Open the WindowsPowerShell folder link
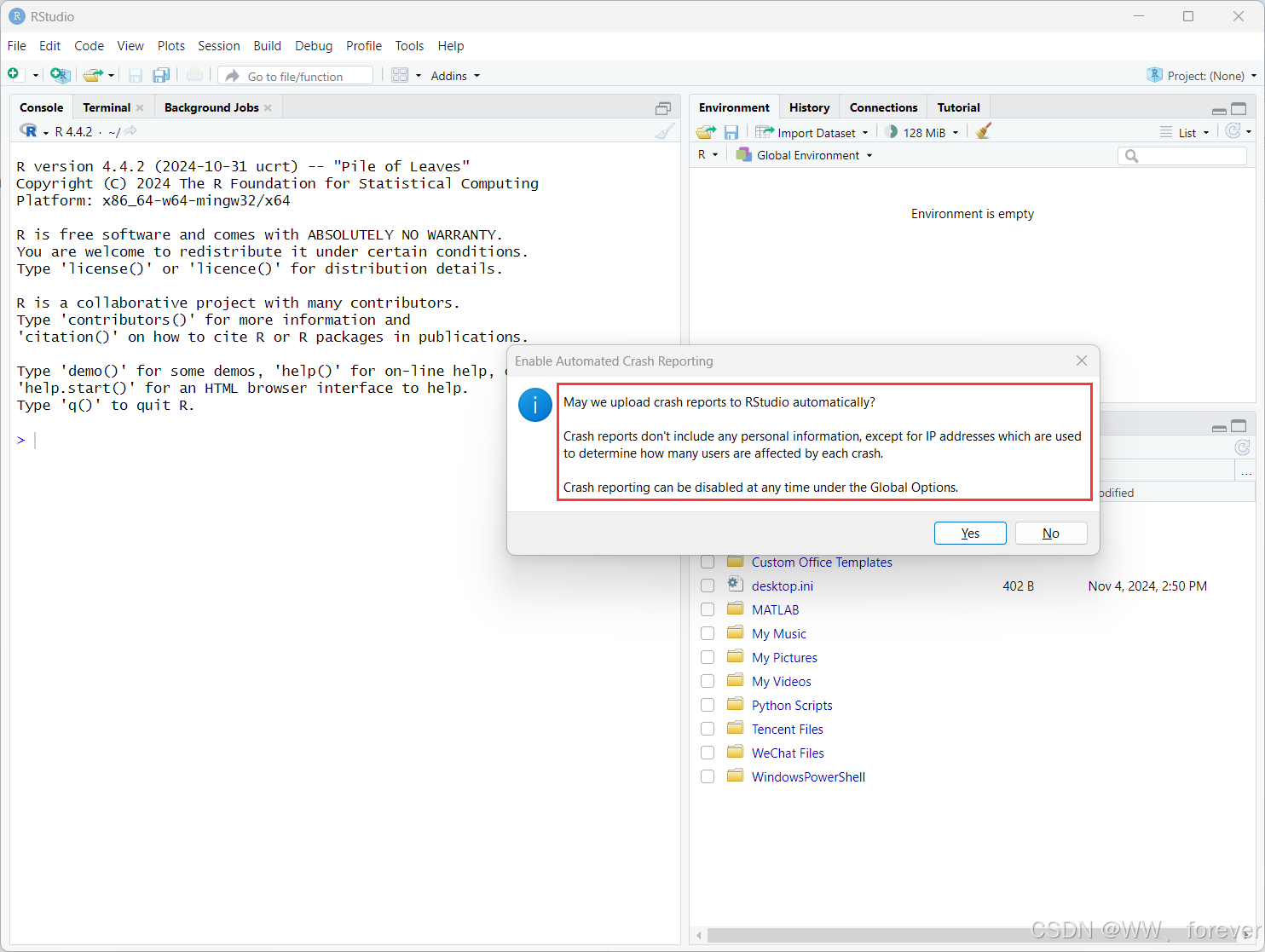The image size is (1265, 952). [x=808, y=777]
